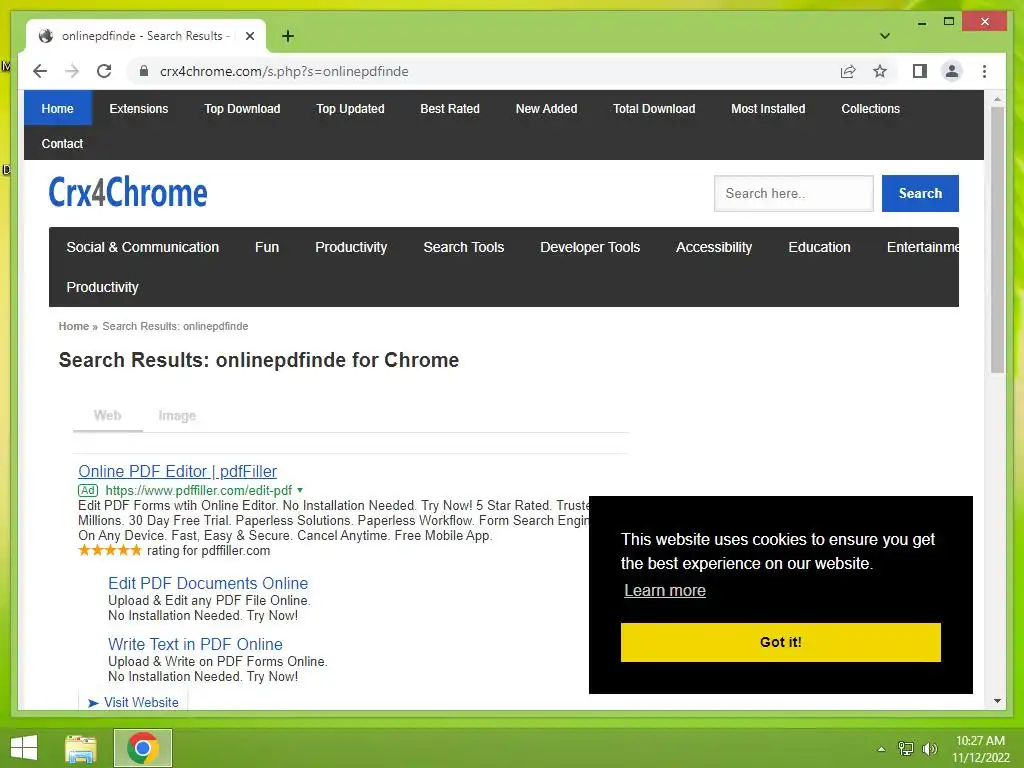Open the tab search chevron
Image resolution: width=1024 pixels, height=768 pixels.
(884, 36)
